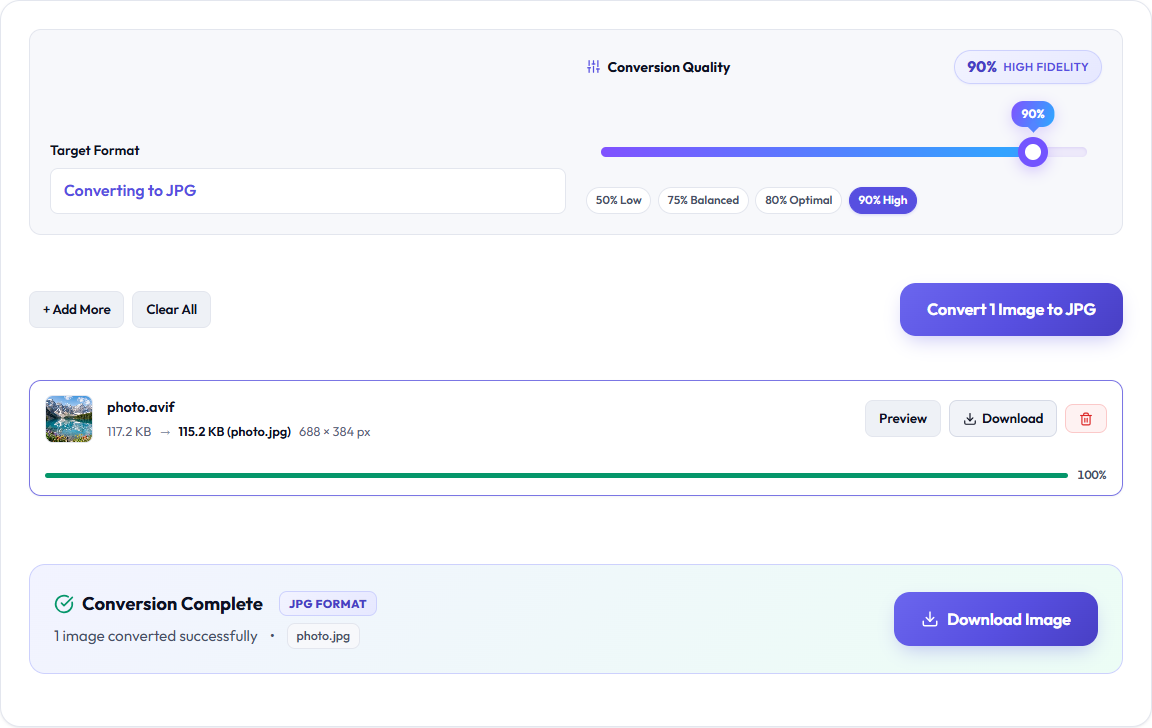
Task: Click the Target Format label
Action: click(95, 151)
